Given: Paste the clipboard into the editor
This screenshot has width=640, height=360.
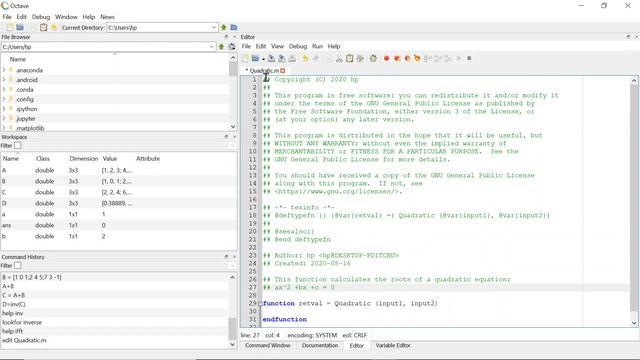Looking at the screenshot, I should click(x=349, y=58).
